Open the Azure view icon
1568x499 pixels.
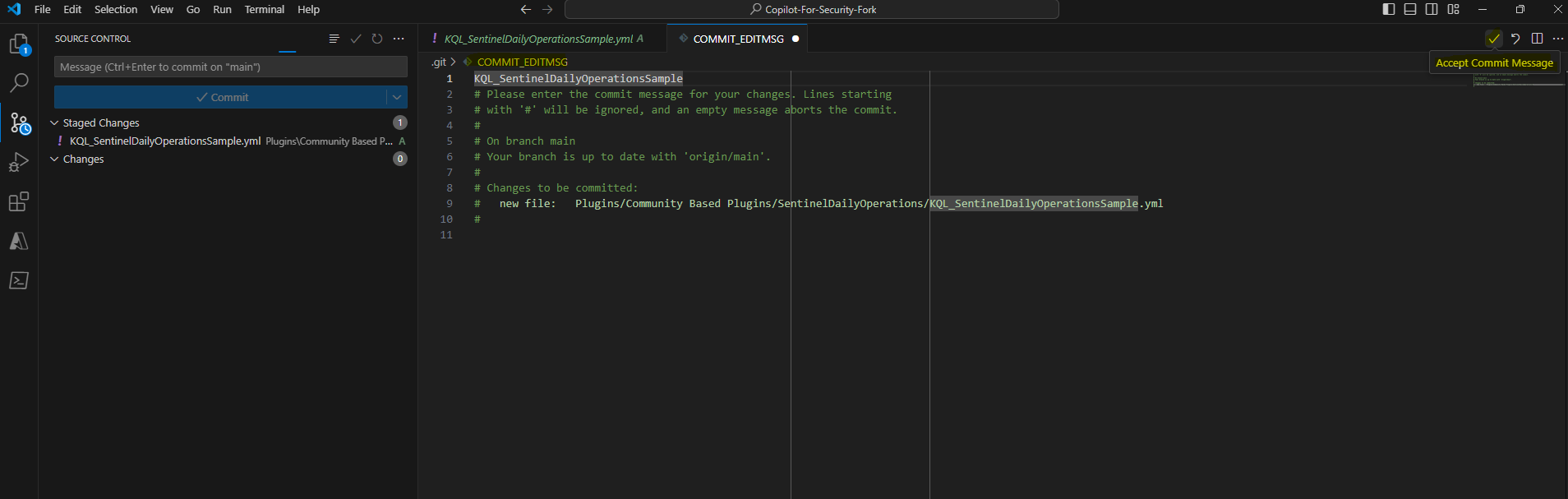coord(18,241)
